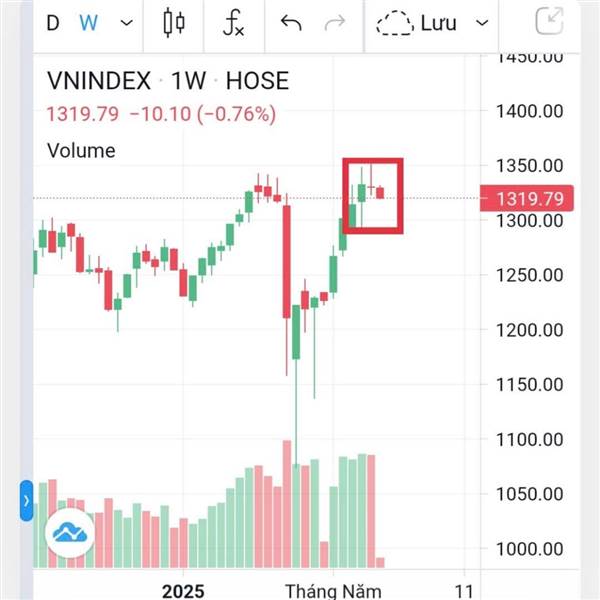Screen dimensions: 600x600
Task: Click the 2025 time axis label
Action: point(183,591)
